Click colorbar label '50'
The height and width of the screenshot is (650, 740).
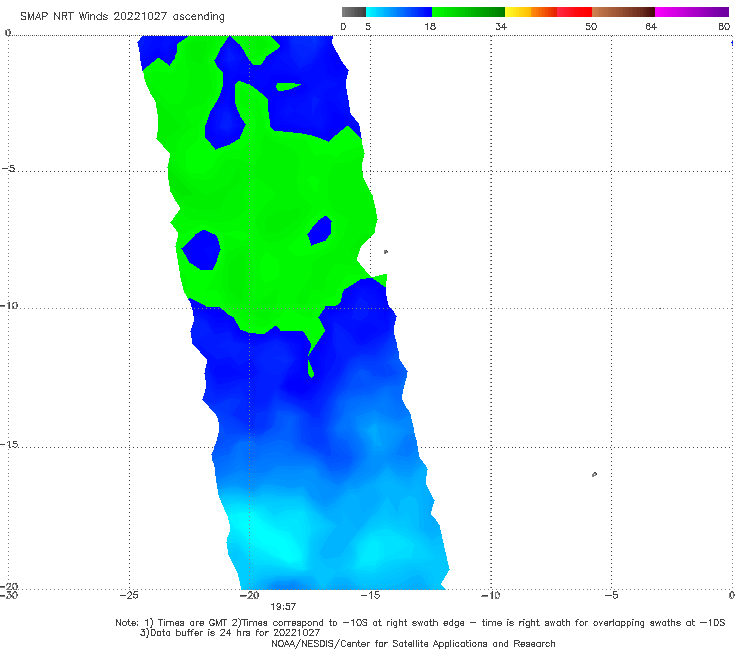[x=591, y=26]
